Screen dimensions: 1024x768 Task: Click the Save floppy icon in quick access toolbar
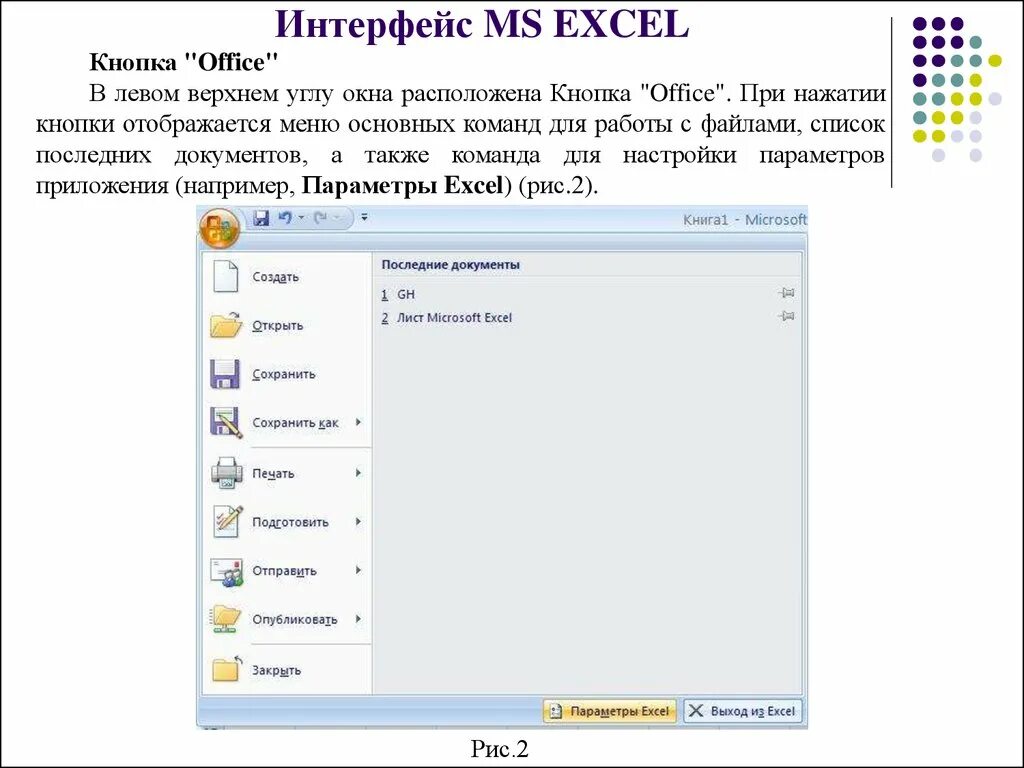click(261, 218)
